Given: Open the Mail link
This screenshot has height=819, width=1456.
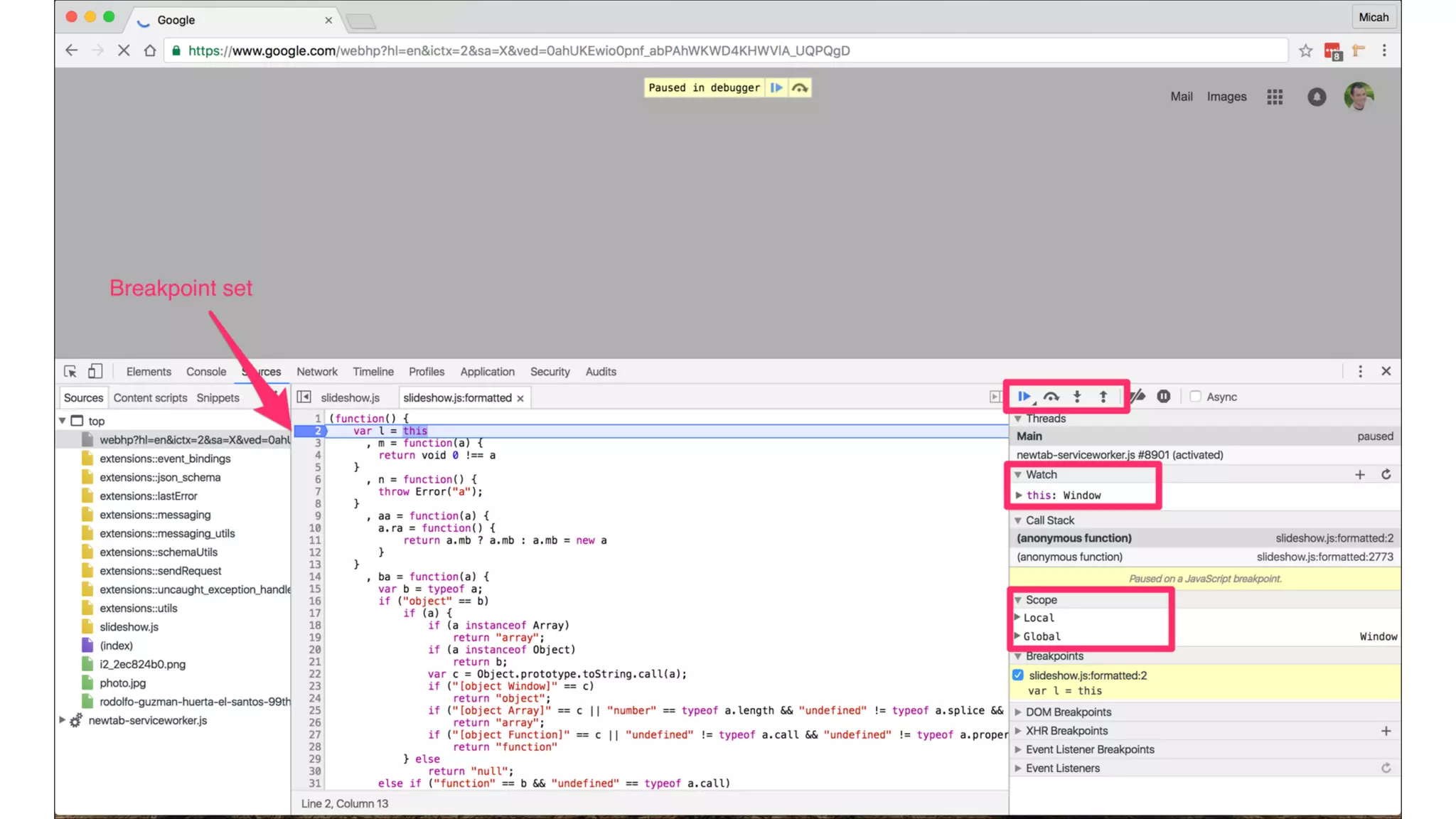Looking at the screenshot, I should [x=1181, y=97].
